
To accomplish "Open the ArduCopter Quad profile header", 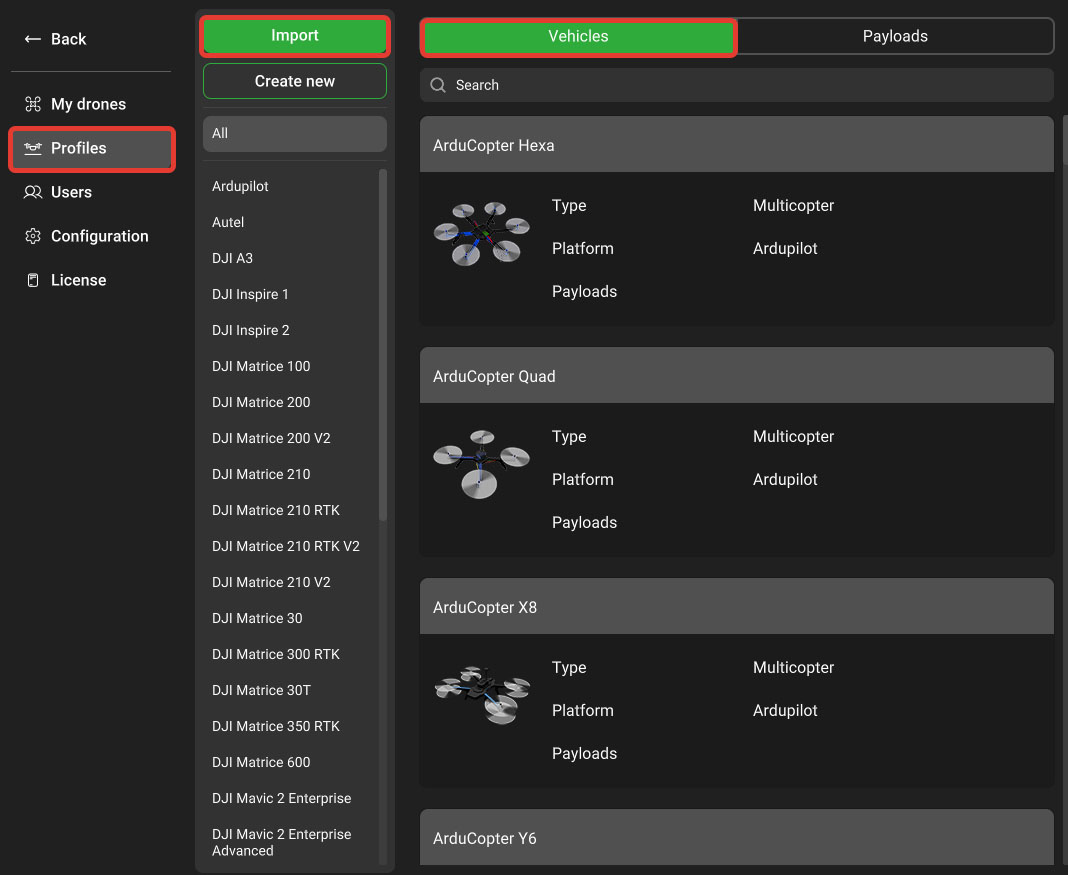I will tap(737, 375).
